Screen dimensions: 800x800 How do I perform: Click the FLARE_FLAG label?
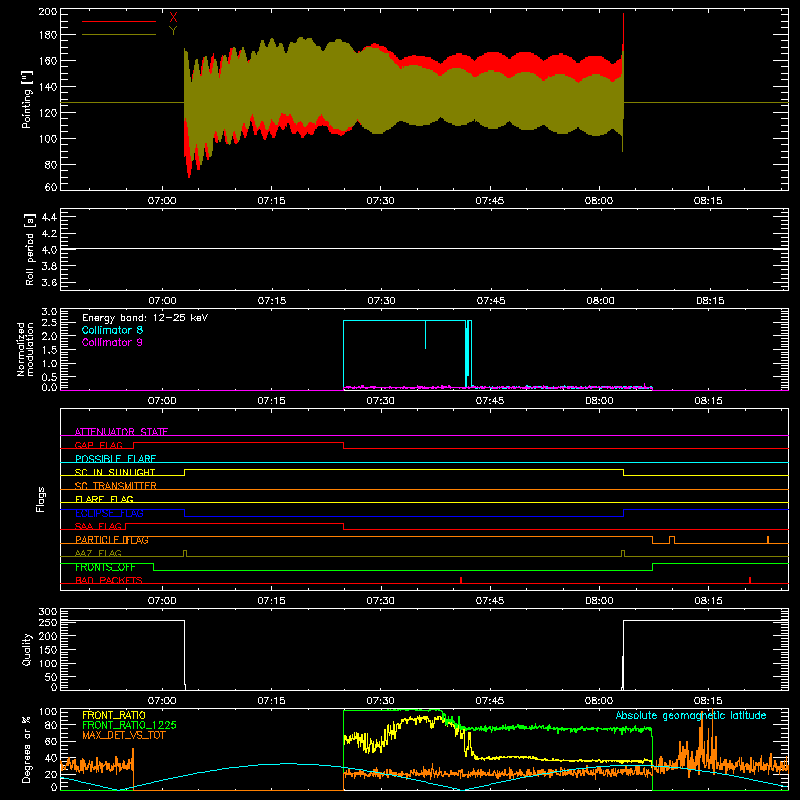click(104, 499)
